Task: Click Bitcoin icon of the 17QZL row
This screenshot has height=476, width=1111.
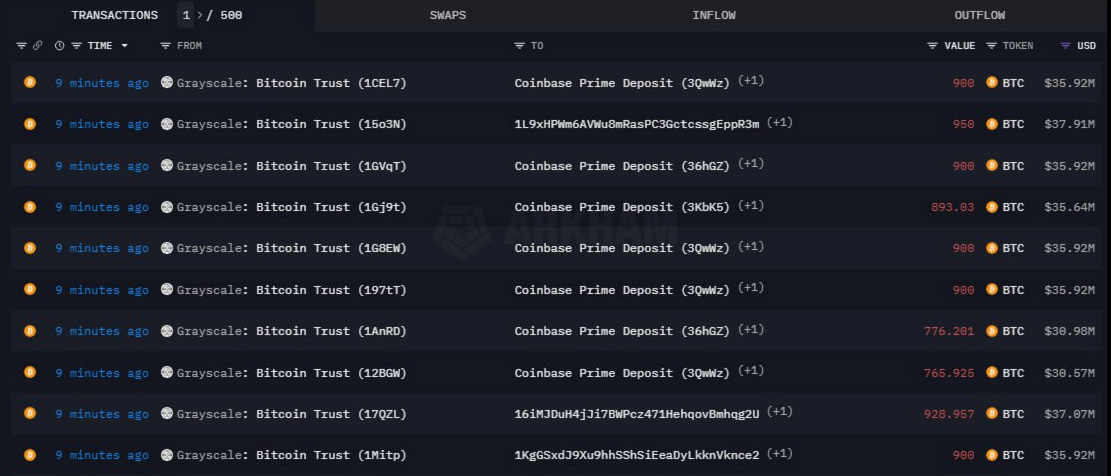Action: 30,414
